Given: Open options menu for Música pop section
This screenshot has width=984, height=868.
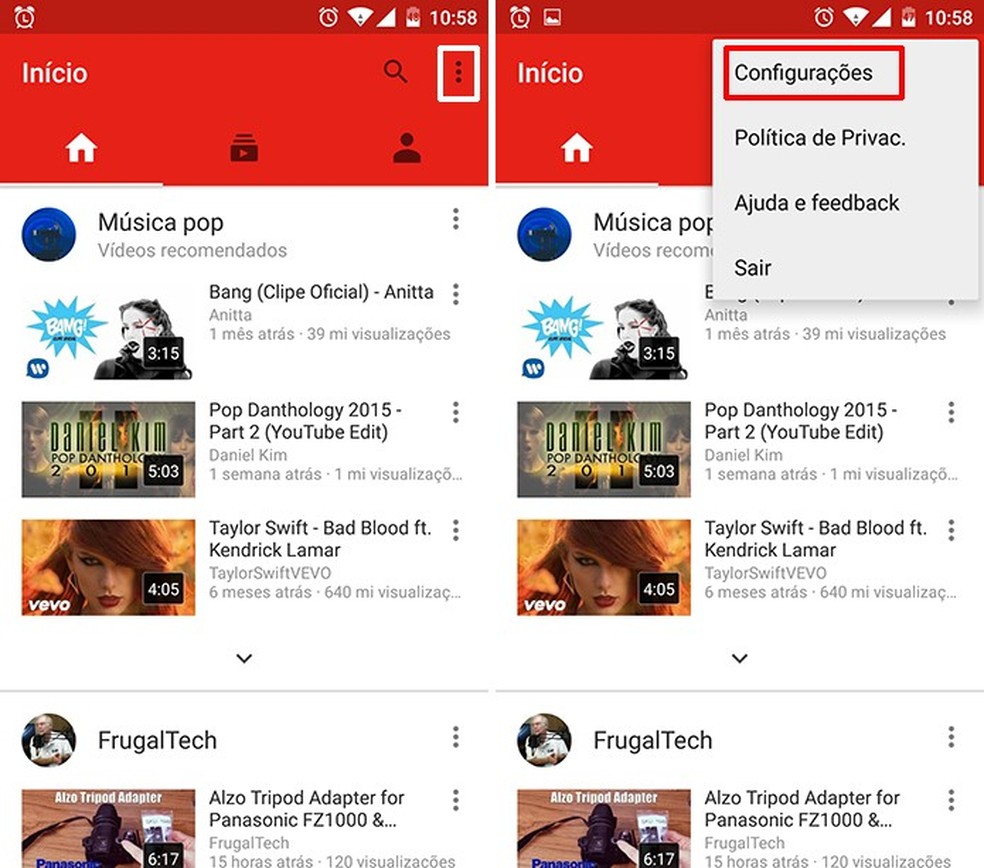Looking at the screenshot, I should (x=455, y=219).
